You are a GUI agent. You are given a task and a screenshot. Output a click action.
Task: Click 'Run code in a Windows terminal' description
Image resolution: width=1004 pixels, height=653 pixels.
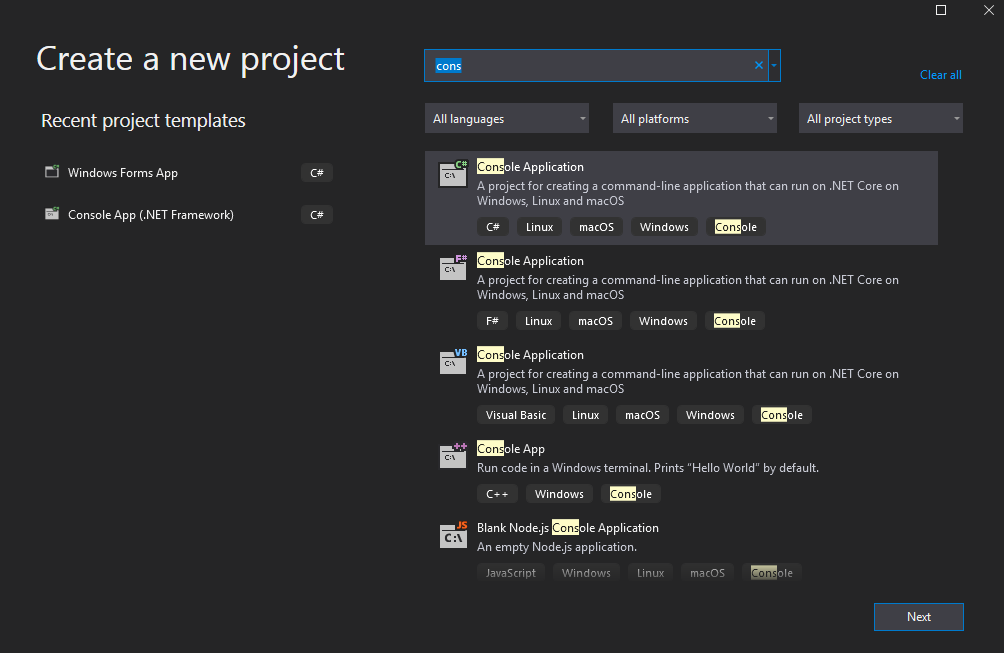coord(647,468)
